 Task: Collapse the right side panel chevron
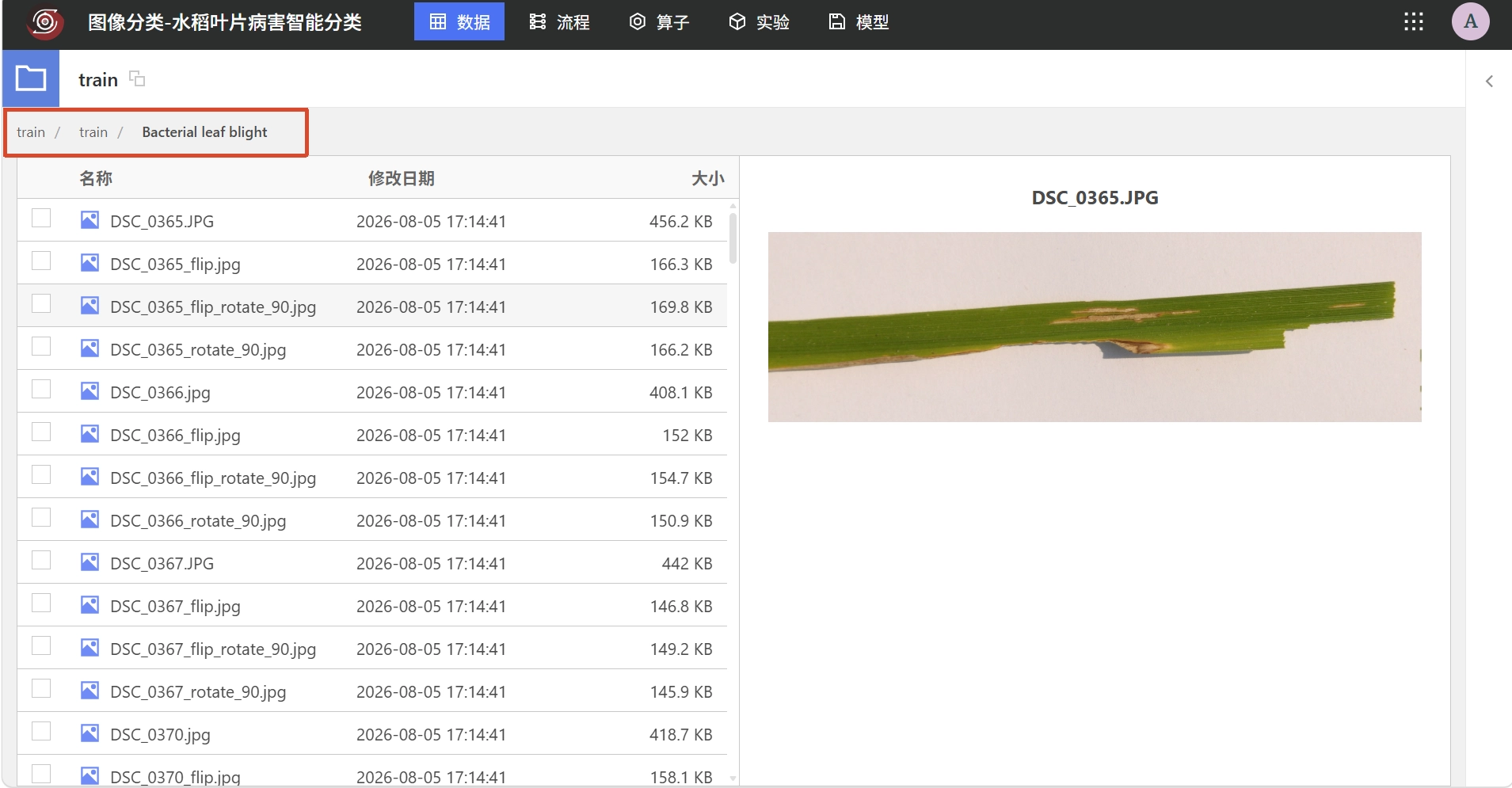click(x=1489, y=81)
